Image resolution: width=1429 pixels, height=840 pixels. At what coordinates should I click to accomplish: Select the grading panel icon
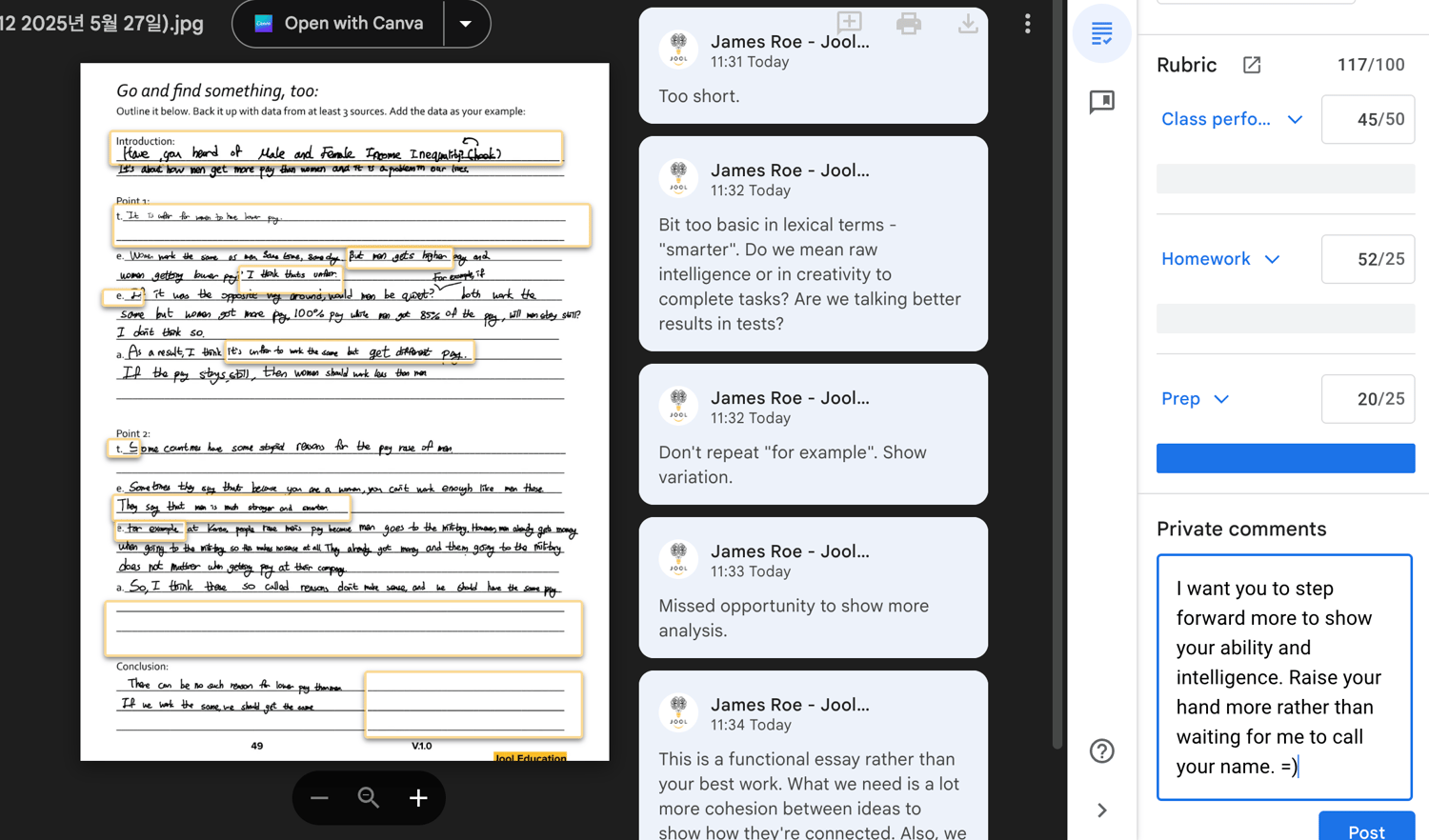pos(1102,33)
